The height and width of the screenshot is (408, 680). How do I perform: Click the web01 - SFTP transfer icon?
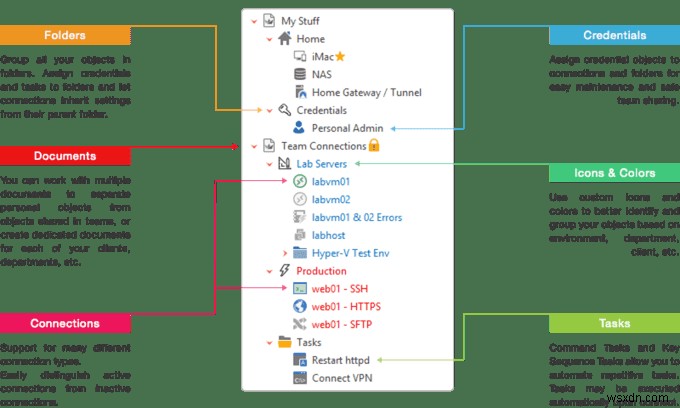click(300, 324)
